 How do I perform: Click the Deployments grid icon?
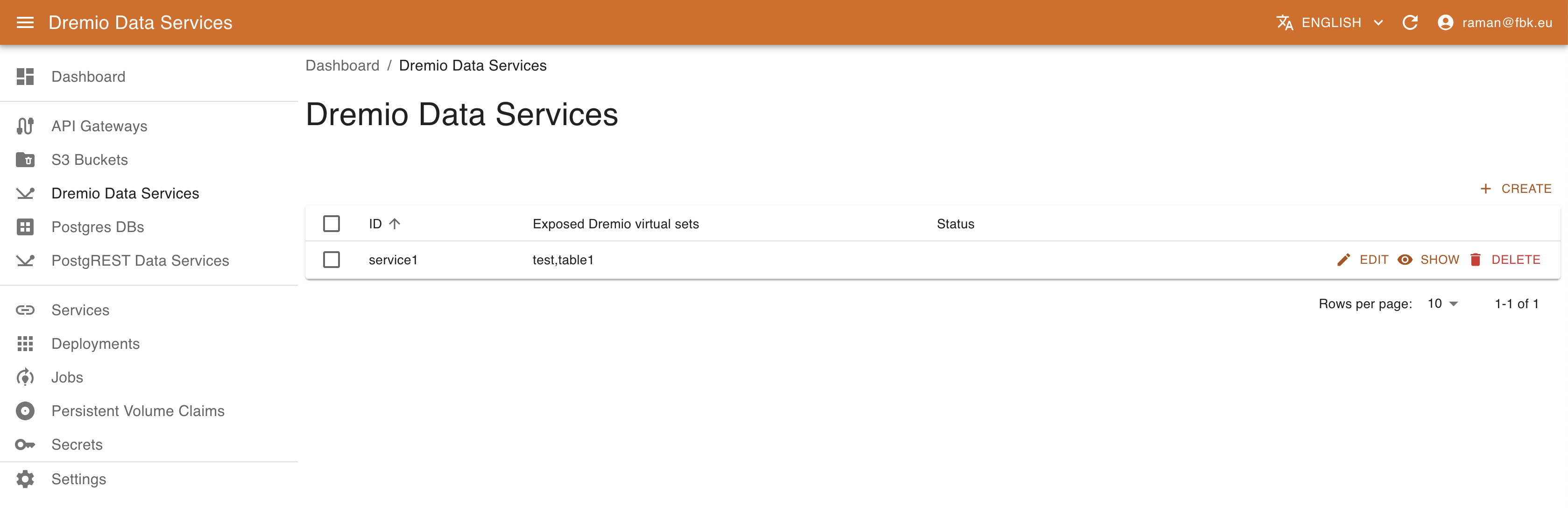(25, 344)
